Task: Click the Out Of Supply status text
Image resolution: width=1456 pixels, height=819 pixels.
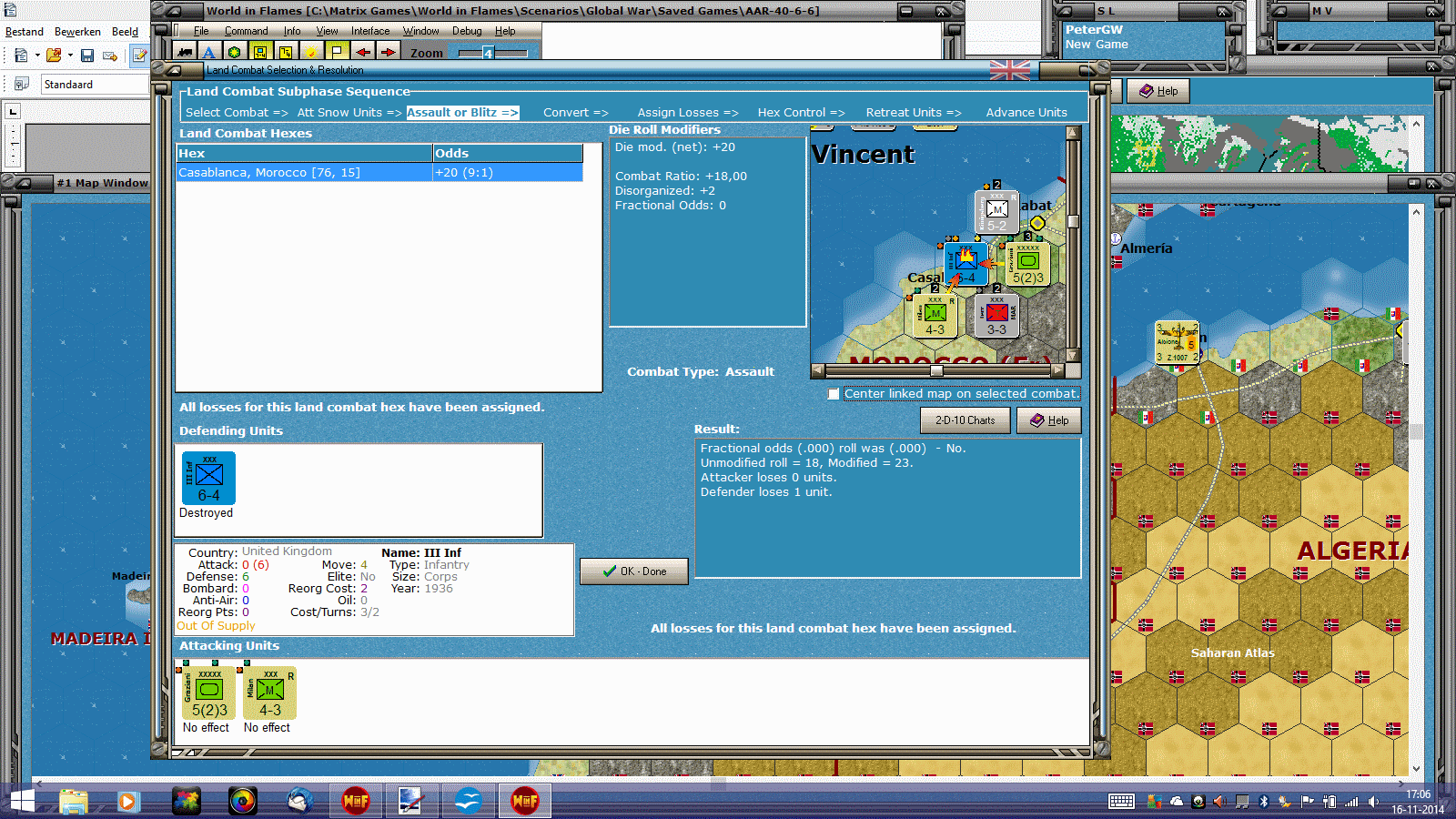Action: pos(216,626)
